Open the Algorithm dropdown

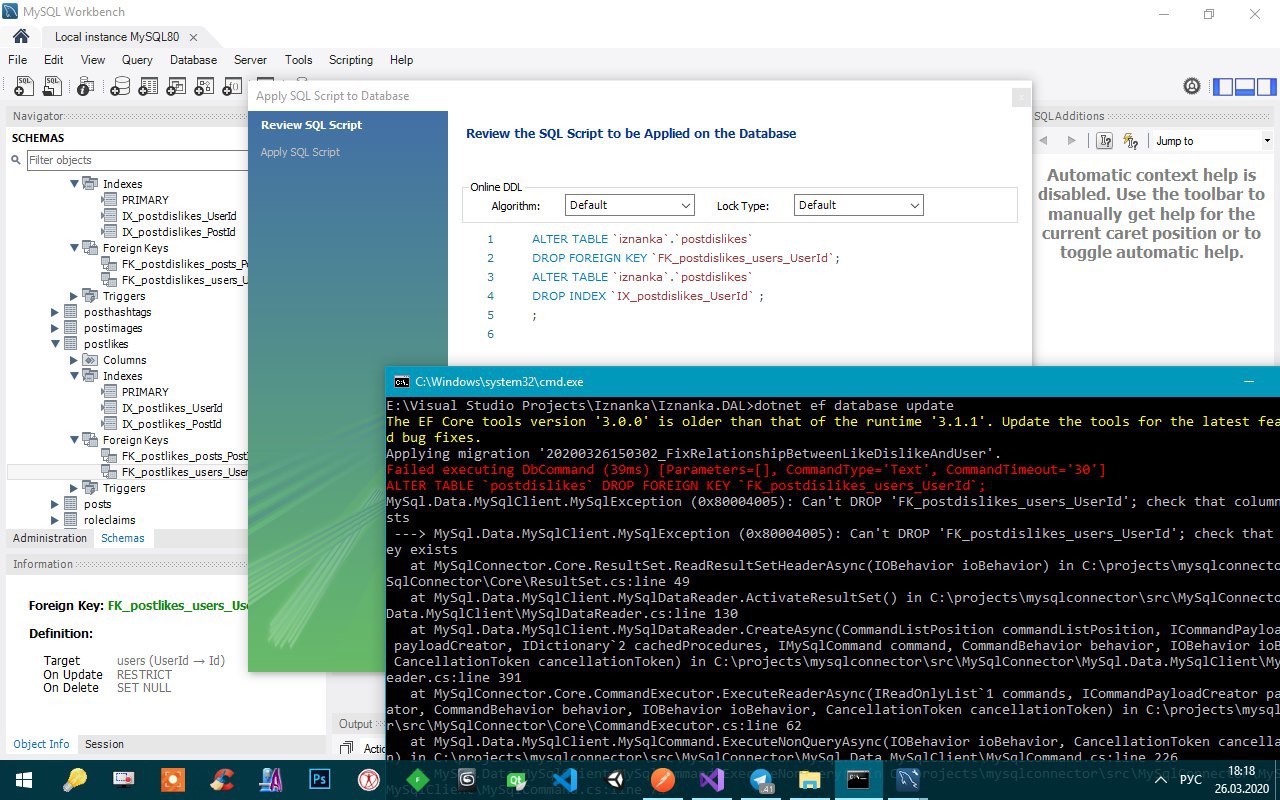pyautogui.click(x=630, y=205)
